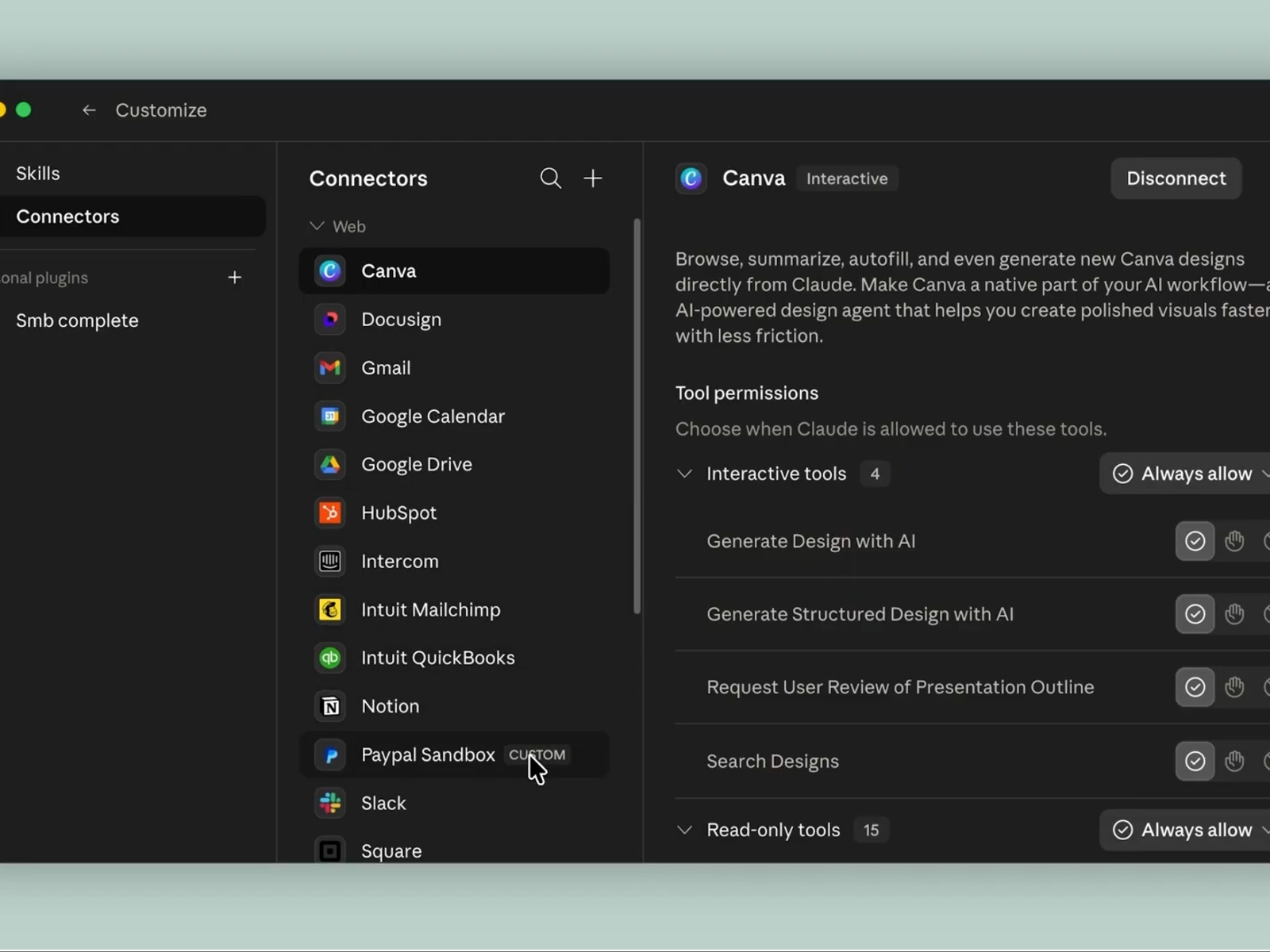The width and height of the screenshot is (1270, 952).
Task: Click the Tool permissions heading
Action: click(x=746, y=393)
